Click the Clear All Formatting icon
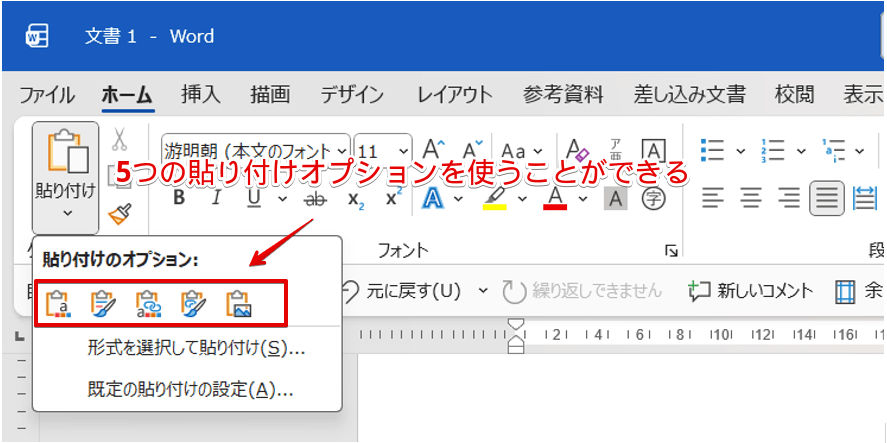This screenshot has width=887, height=443. click(578, 150)
